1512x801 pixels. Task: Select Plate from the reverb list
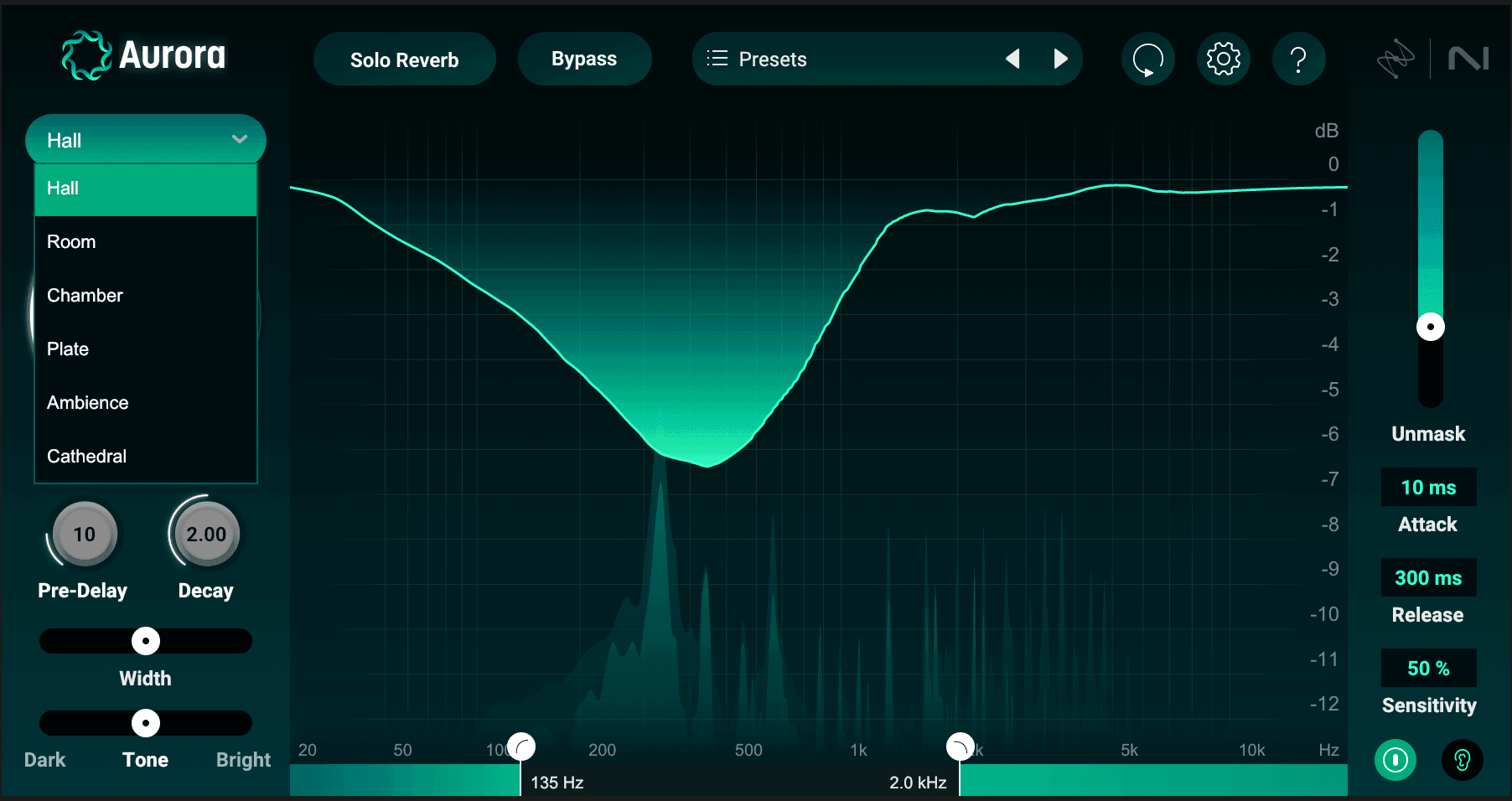tap(146, 349)
